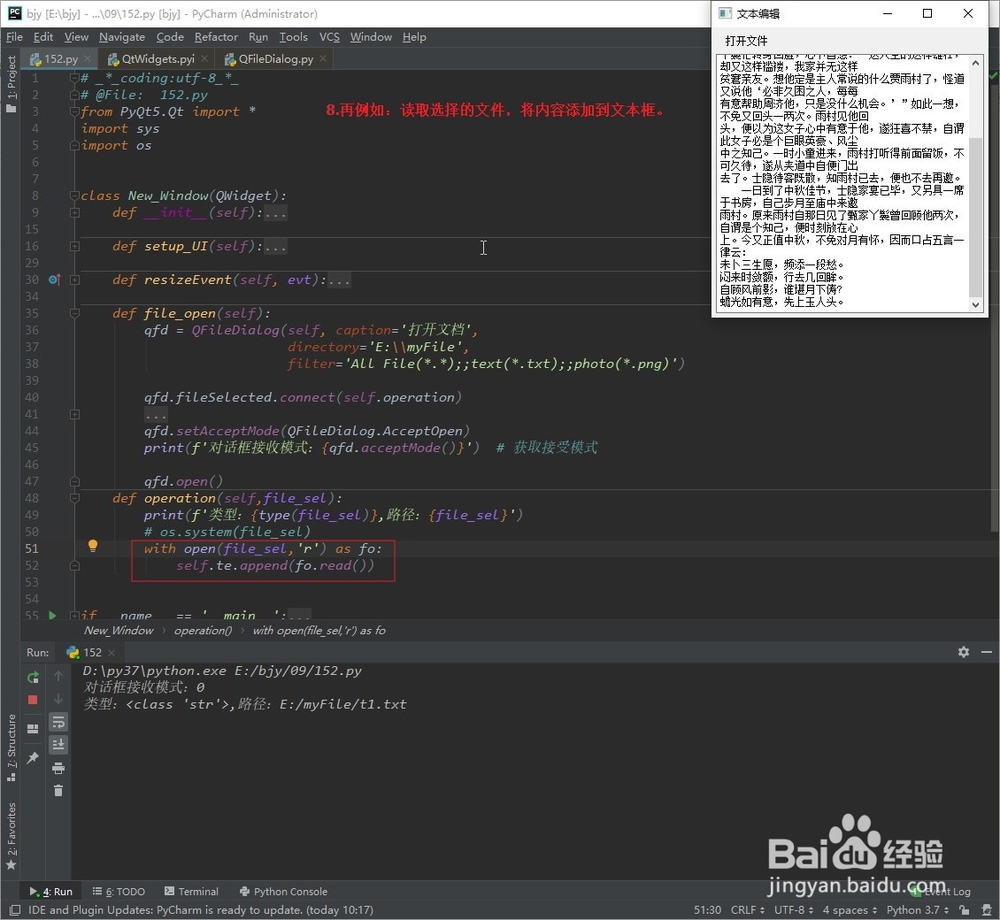1000x920 pixels.
Task: Click the override gutter icon on line 30
Action: coord(54,279)
